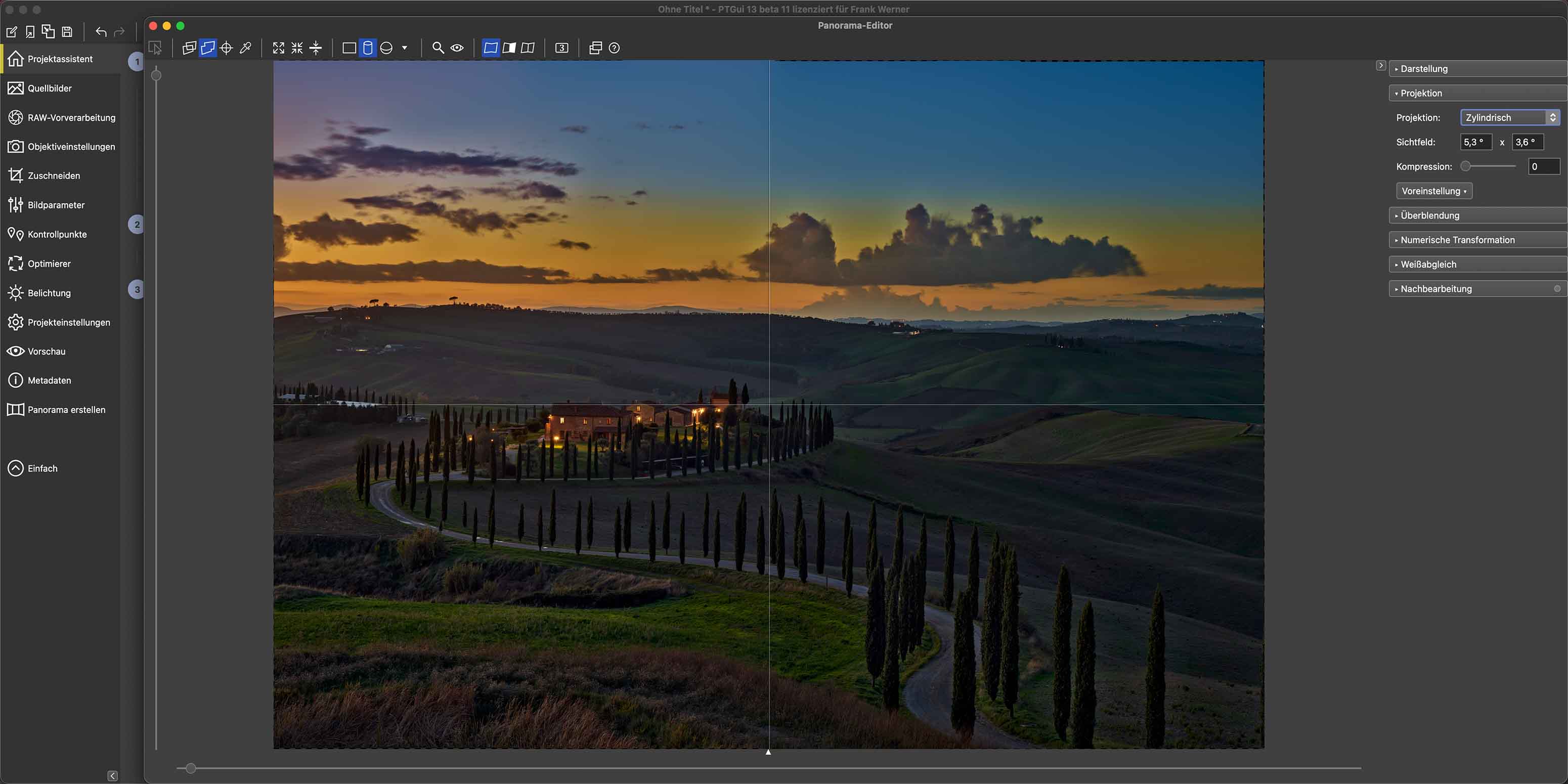The image size is (1568, 784).
Task: Toggle image numbers display icon
Action: coord(562,48)
